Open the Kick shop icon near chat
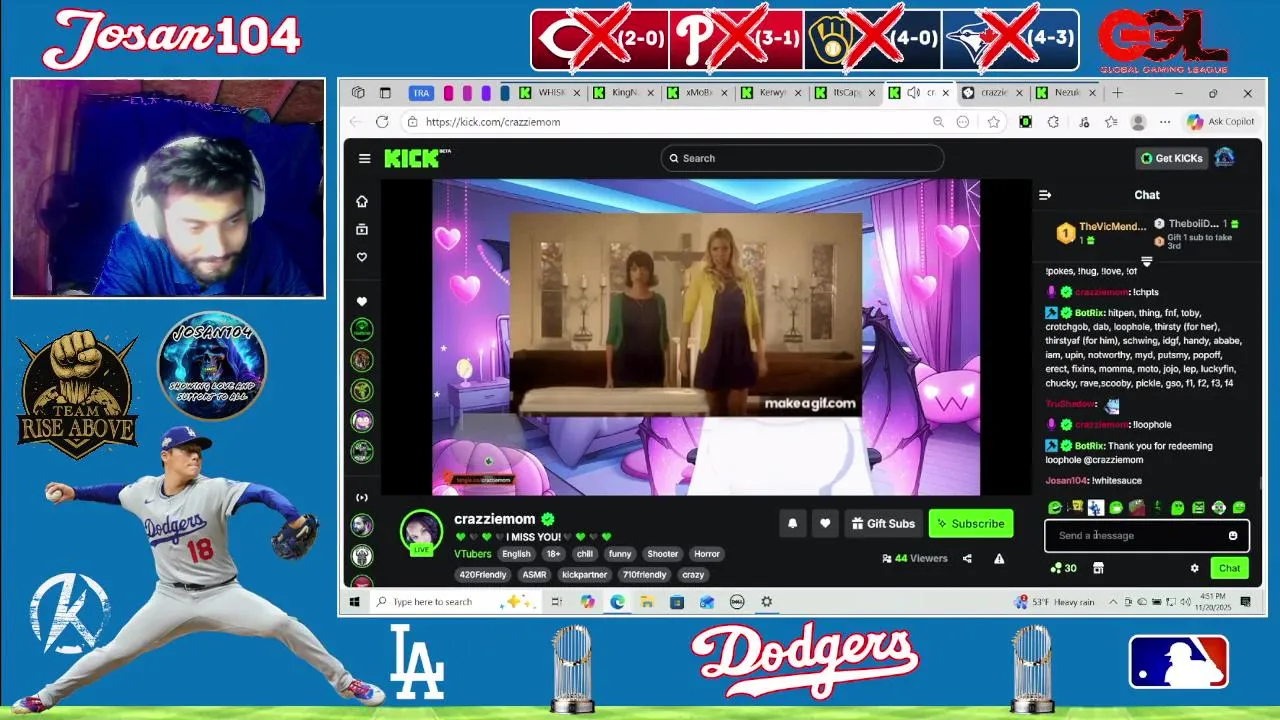The height and width of the screenshot is (720, 1280). 1098,568
